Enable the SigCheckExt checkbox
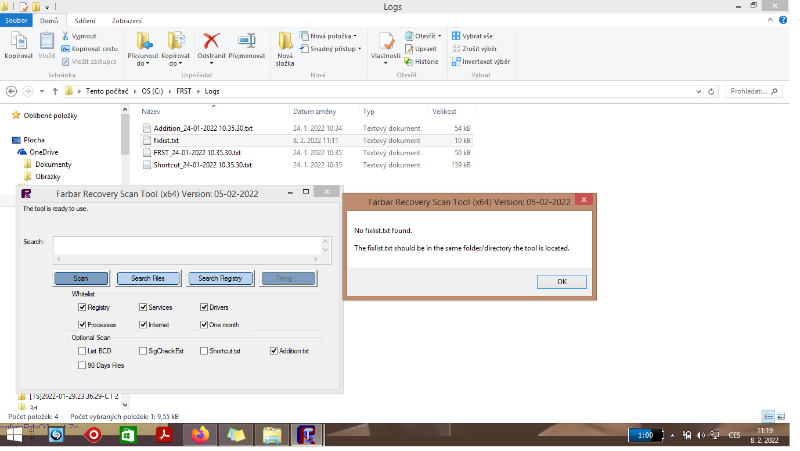Image resolution: width=800 pixels, height=451 pixels. pos(143,351)
